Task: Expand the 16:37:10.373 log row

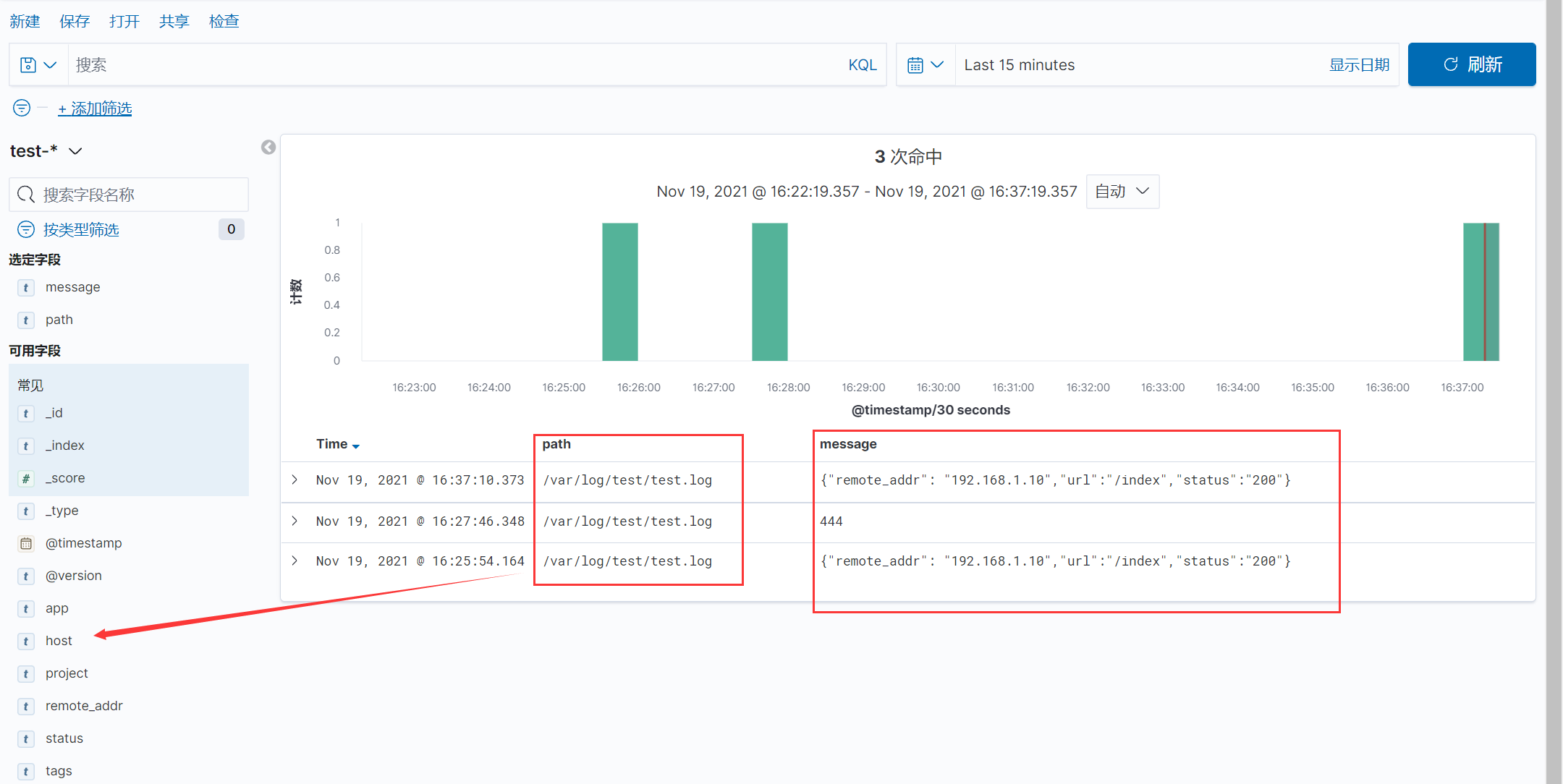Action: tap(295, 480)
